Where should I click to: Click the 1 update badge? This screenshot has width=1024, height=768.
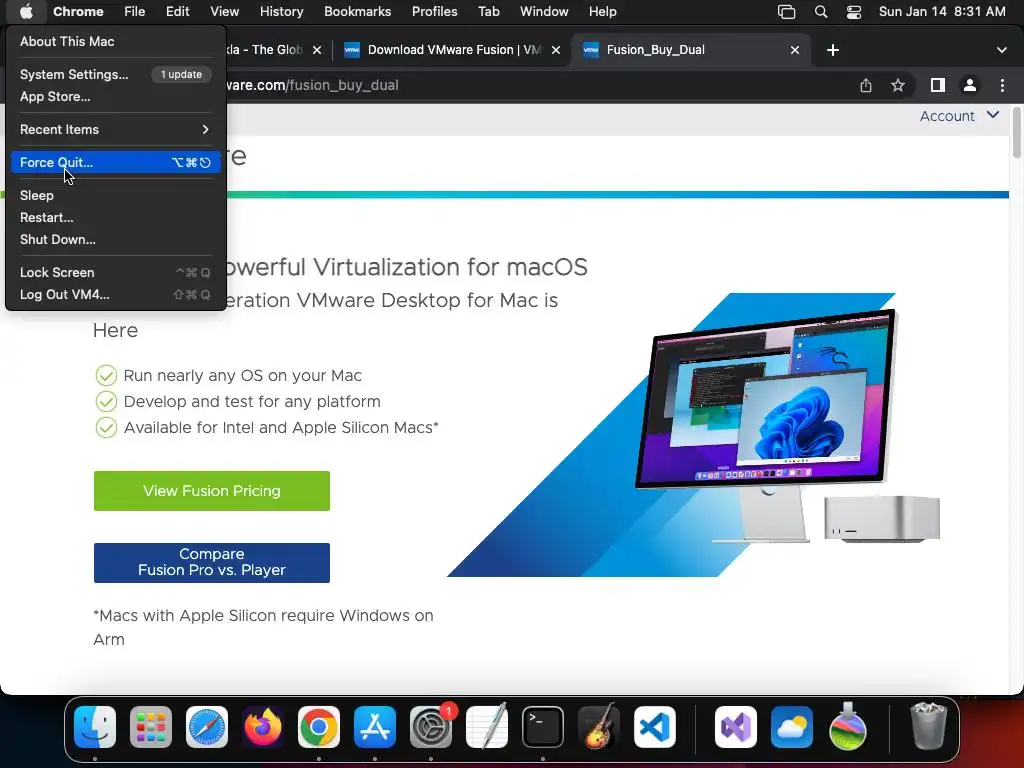[x=181, y=74]
